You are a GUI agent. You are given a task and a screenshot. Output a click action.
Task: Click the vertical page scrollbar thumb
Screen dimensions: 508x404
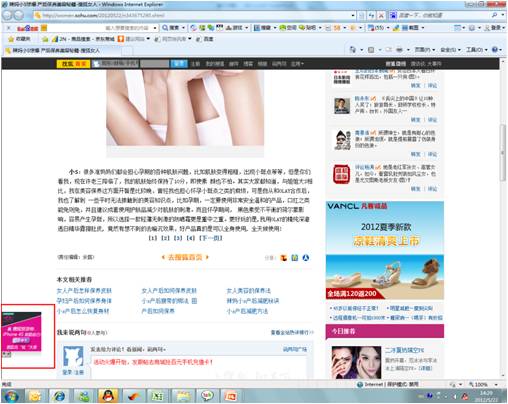pos(503,152)
